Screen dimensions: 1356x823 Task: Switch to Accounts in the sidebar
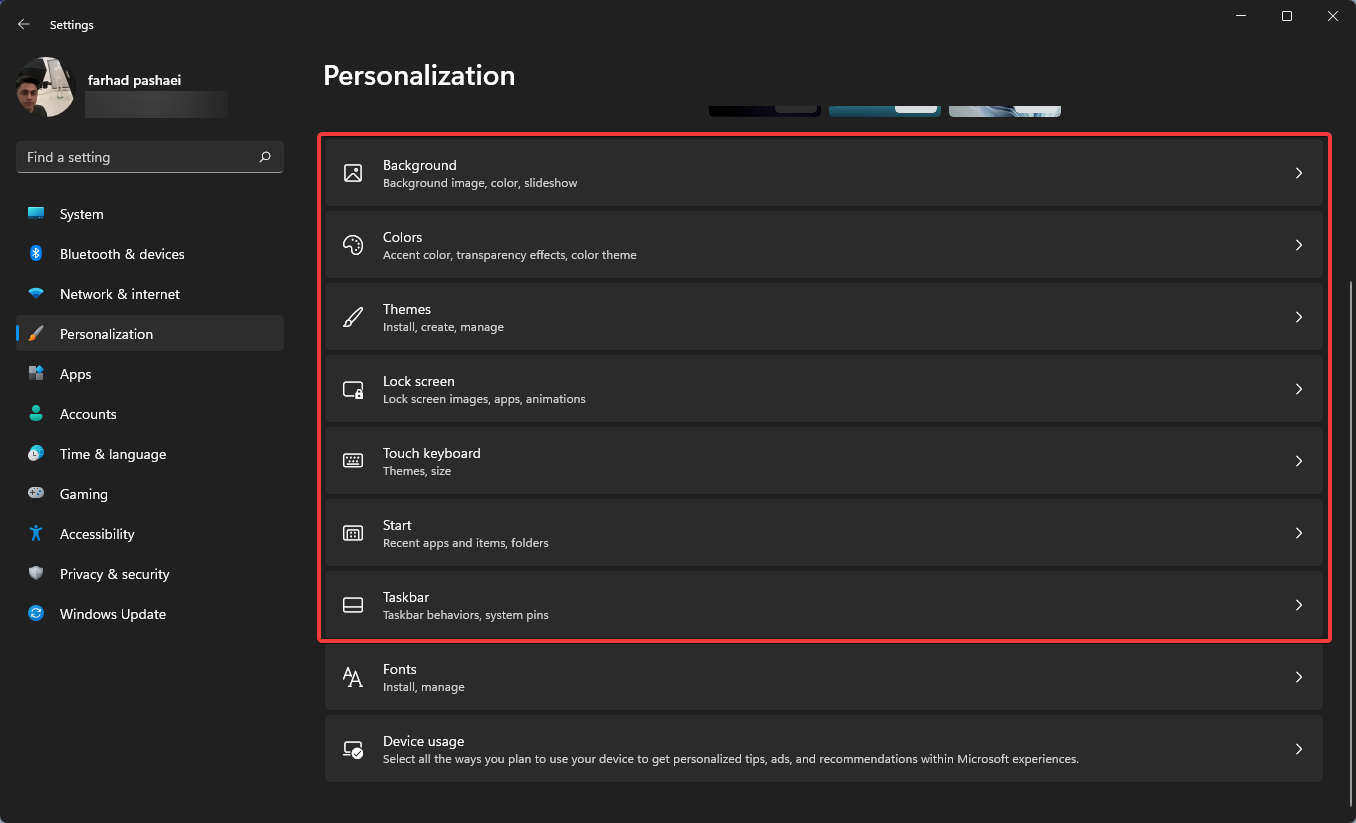point(88,414)
